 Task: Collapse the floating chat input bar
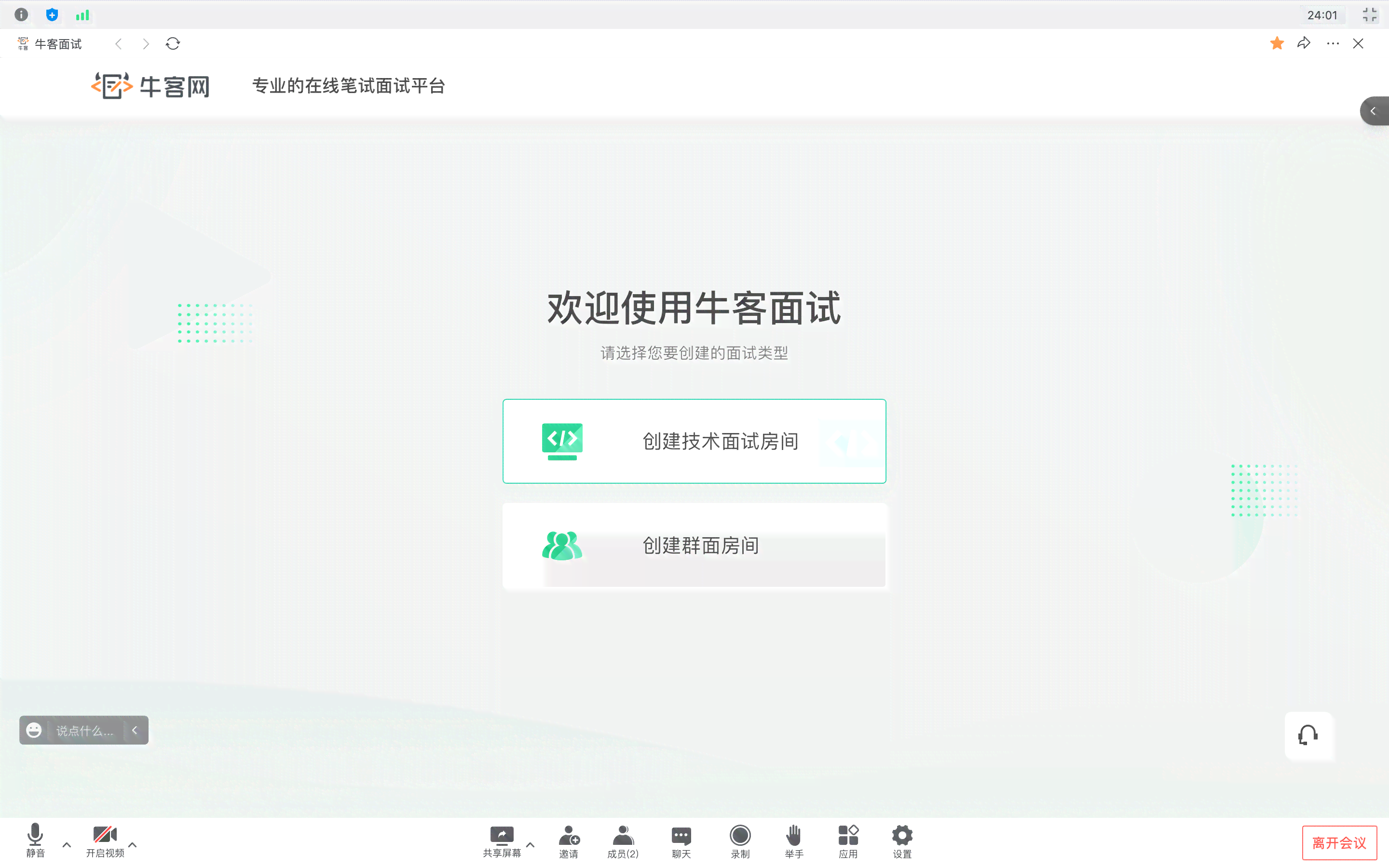pos(136,730)
